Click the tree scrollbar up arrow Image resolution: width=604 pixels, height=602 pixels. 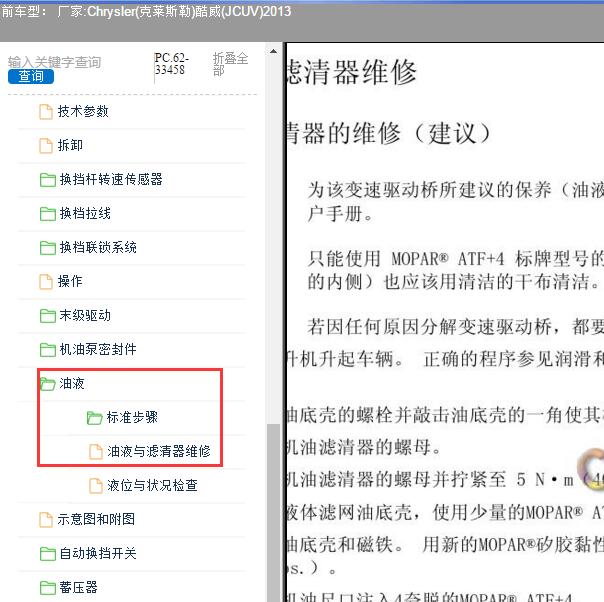[273, 51]
